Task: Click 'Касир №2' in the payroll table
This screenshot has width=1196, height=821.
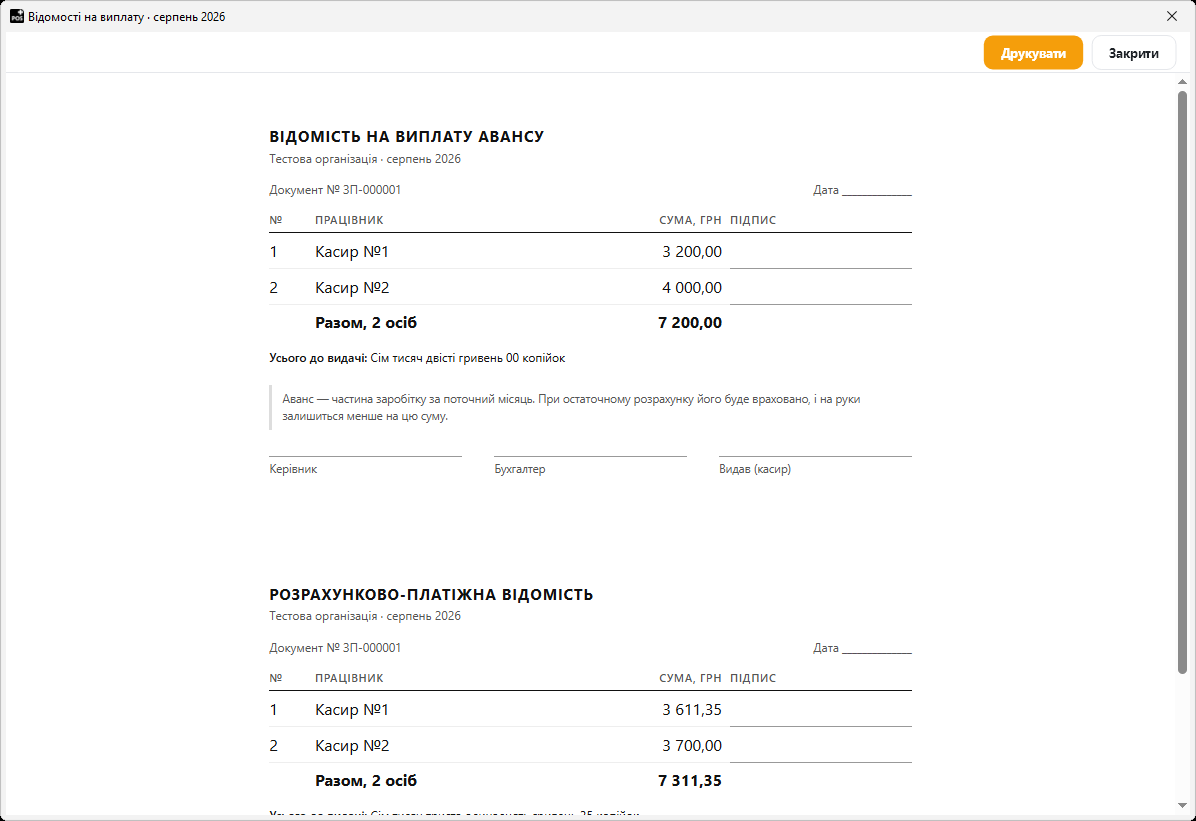Action: coord(352,745)
